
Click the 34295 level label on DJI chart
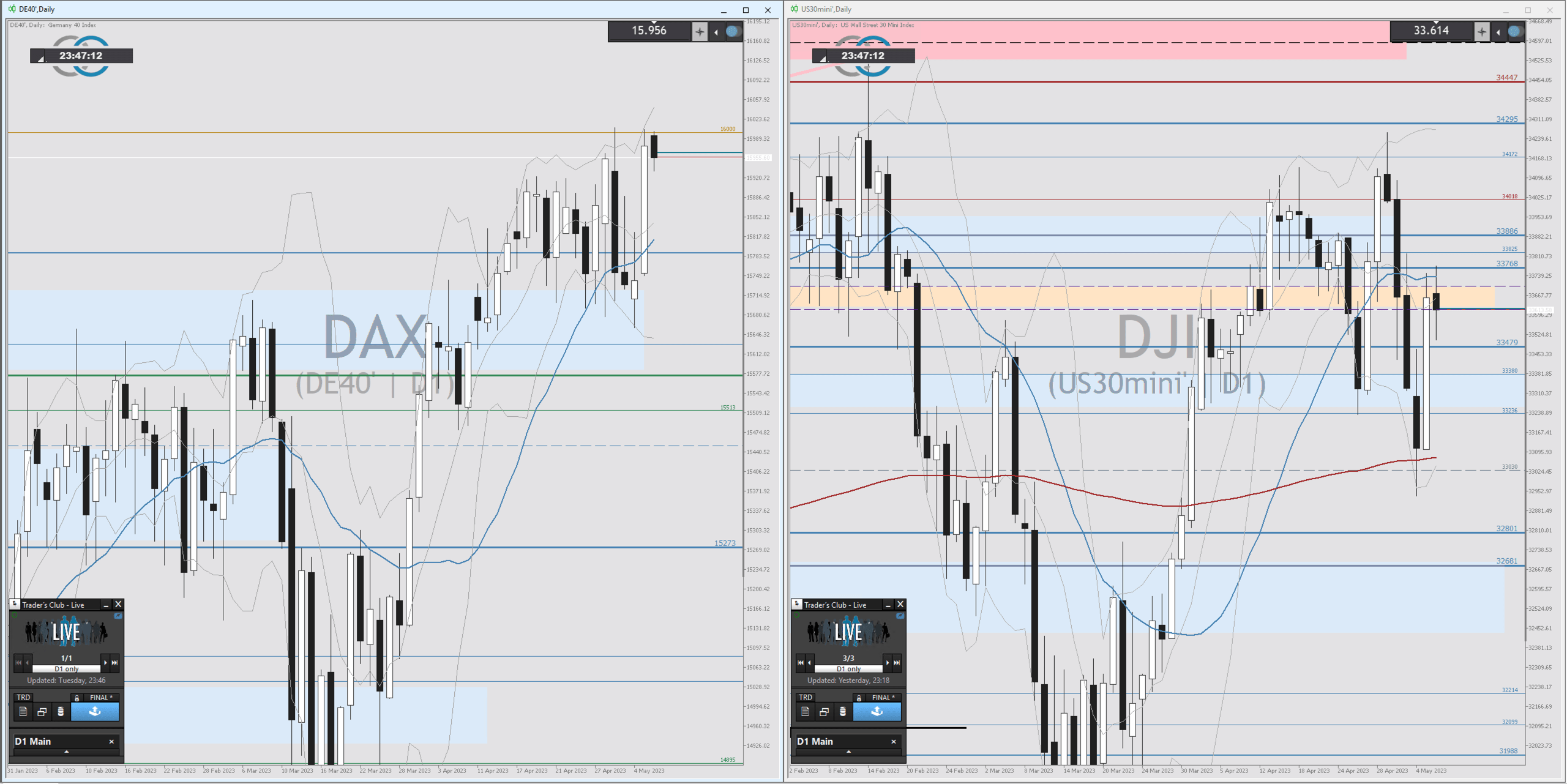1506,119
